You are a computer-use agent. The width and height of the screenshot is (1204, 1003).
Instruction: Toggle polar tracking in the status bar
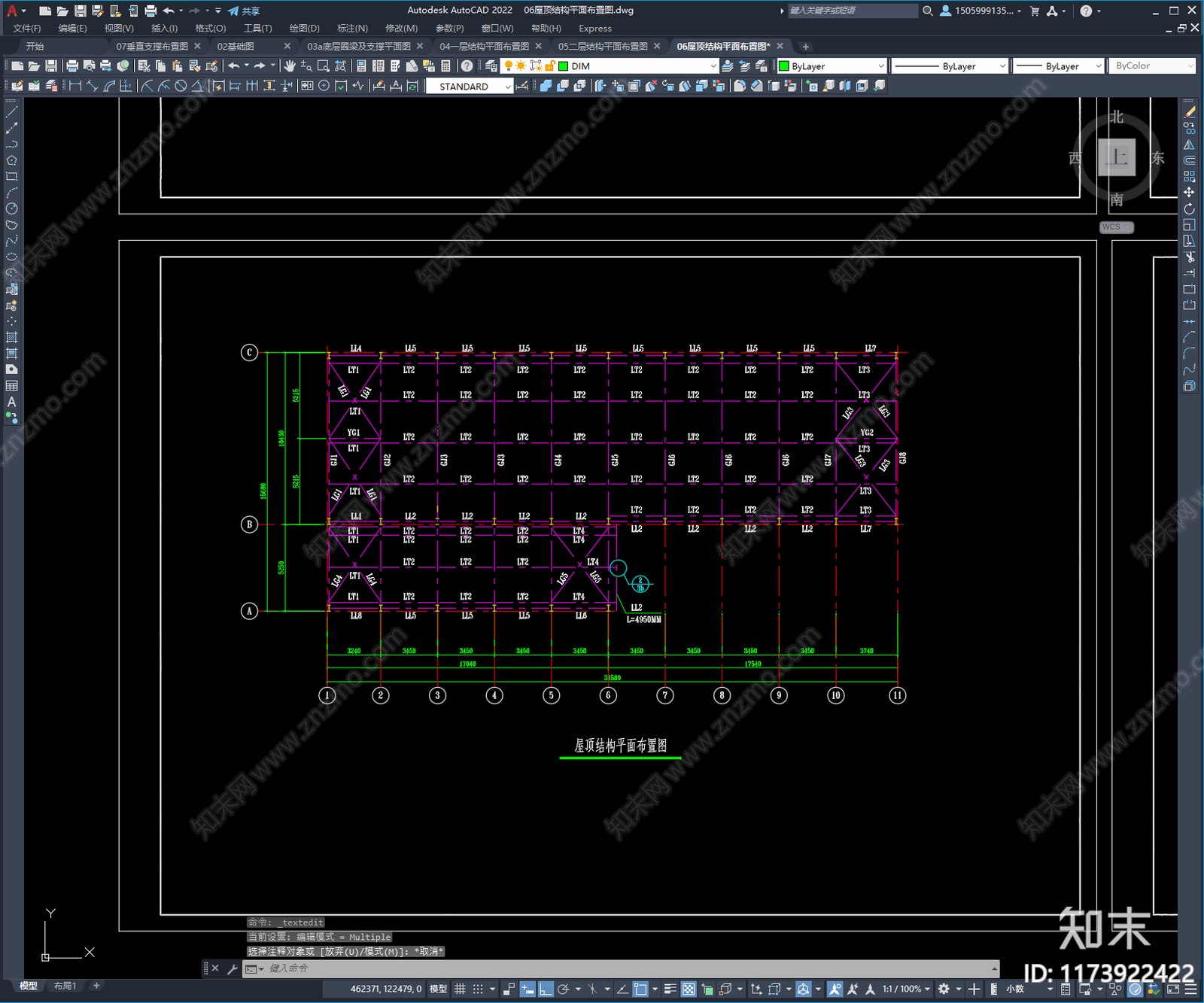pyautogui.click(x=563, y=989)
